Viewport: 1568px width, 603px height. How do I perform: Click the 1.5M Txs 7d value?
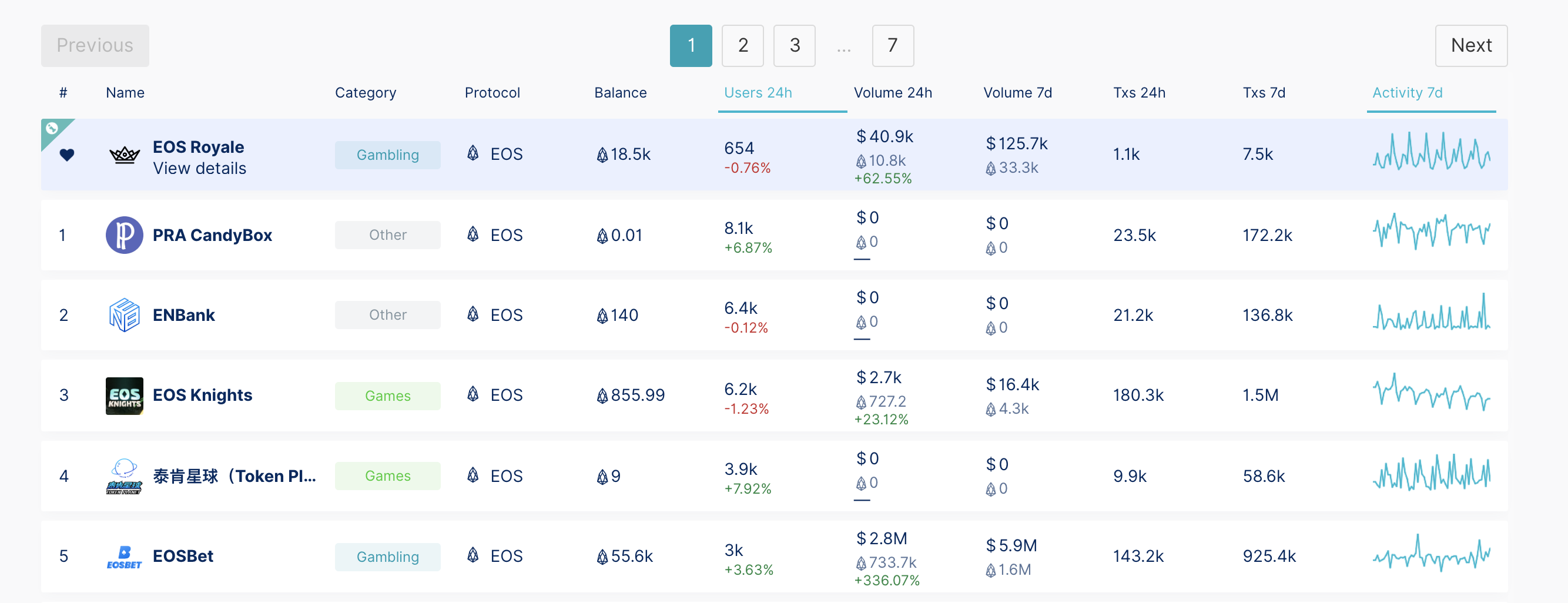tap(1260, 396)
